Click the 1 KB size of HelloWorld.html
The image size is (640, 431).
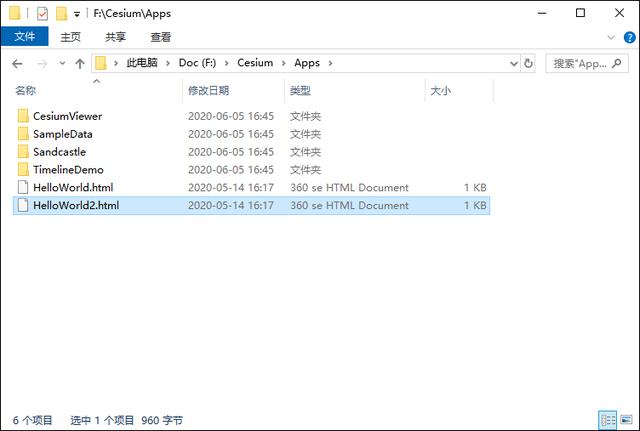(x=475, y=188)
